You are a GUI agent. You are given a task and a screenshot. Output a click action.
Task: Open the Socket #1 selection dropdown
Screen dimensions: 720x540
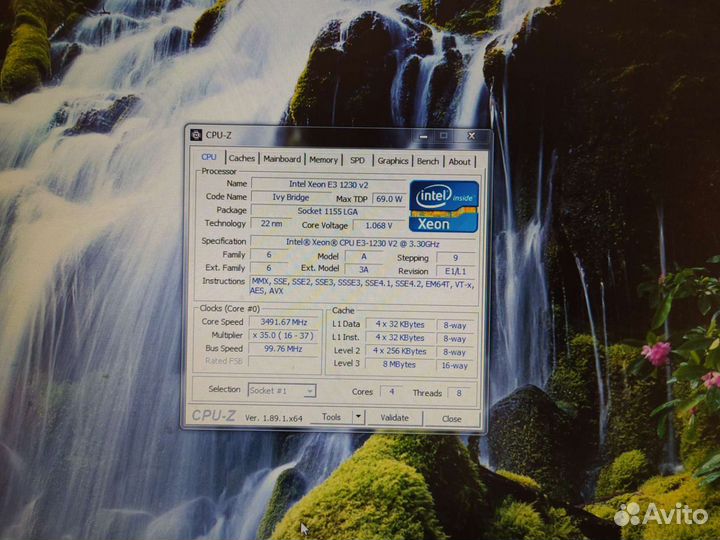coord(282,391)
